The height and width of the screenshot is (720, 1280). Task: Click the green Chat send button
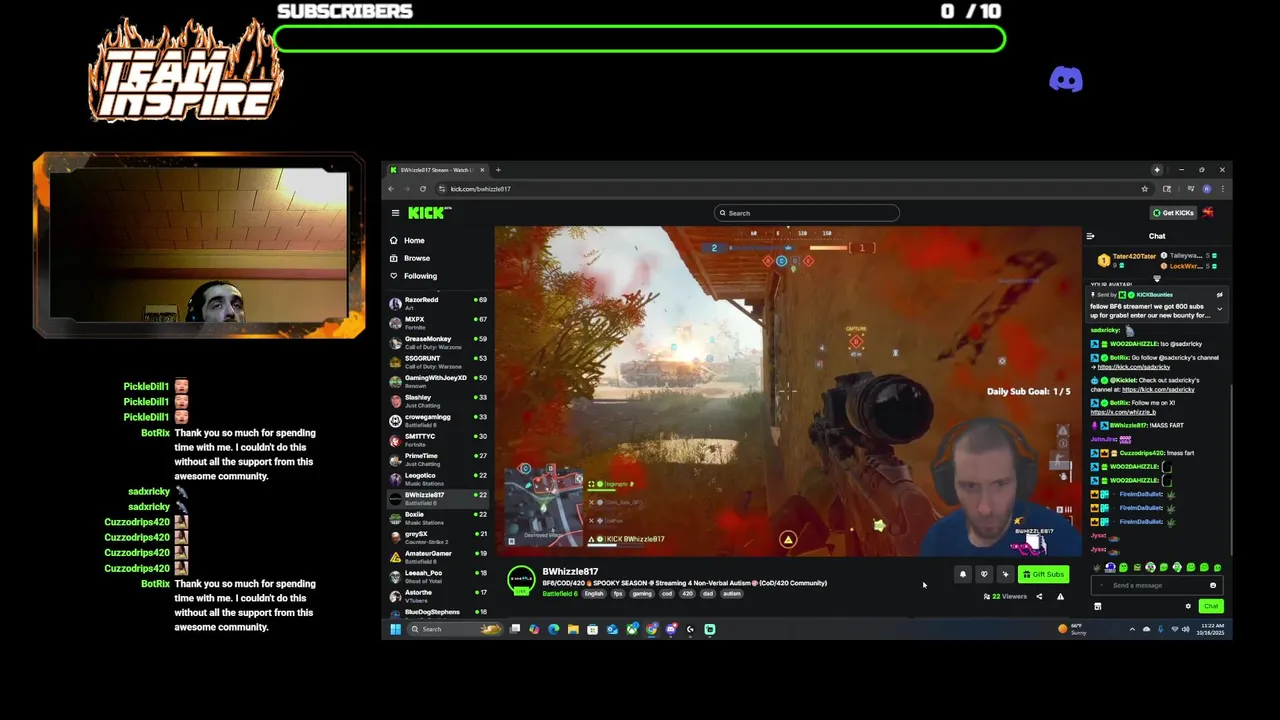click(1211, 606)
